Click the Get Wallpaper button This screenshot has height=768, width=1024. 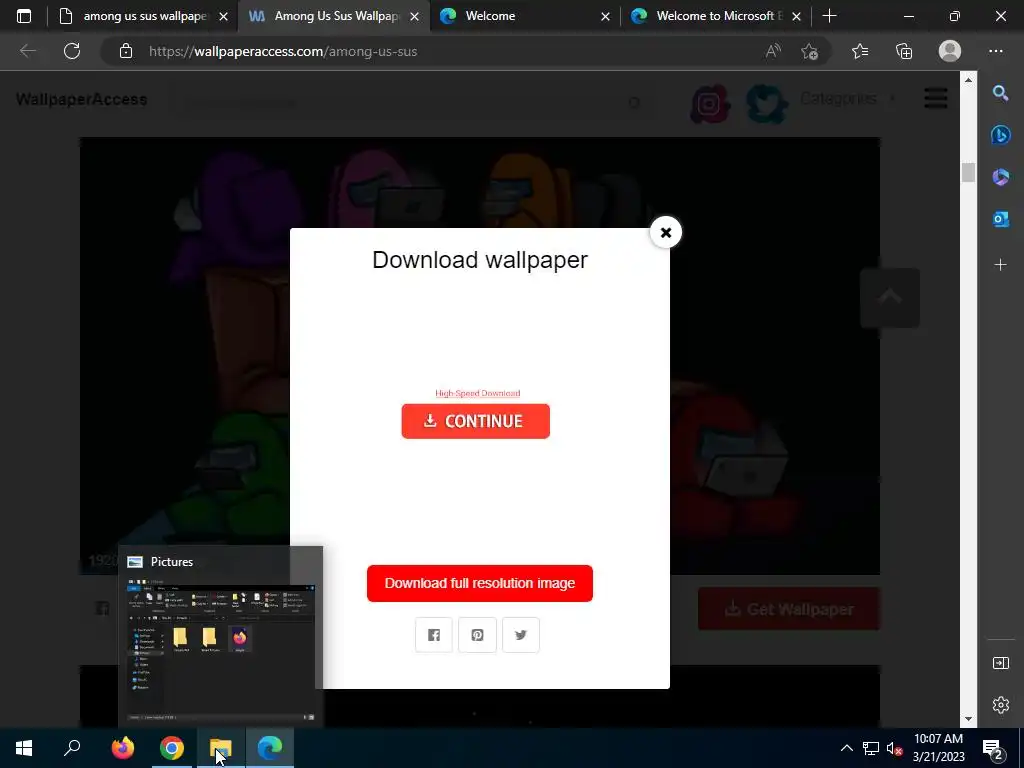pos(789,609)
